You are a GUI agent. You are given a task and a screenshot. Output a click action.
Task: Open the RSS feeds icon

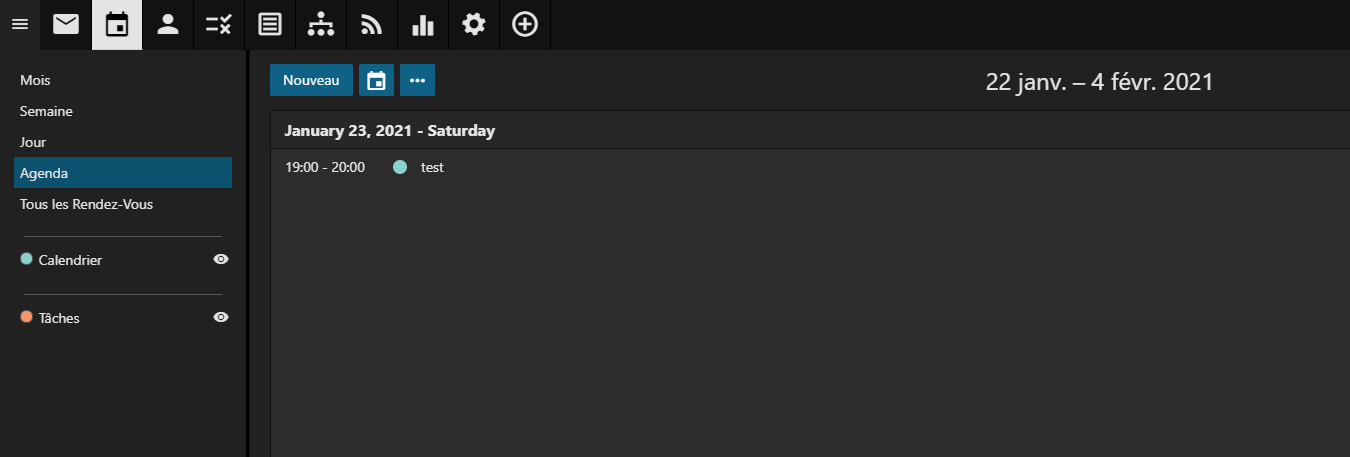tap(372, 25)
